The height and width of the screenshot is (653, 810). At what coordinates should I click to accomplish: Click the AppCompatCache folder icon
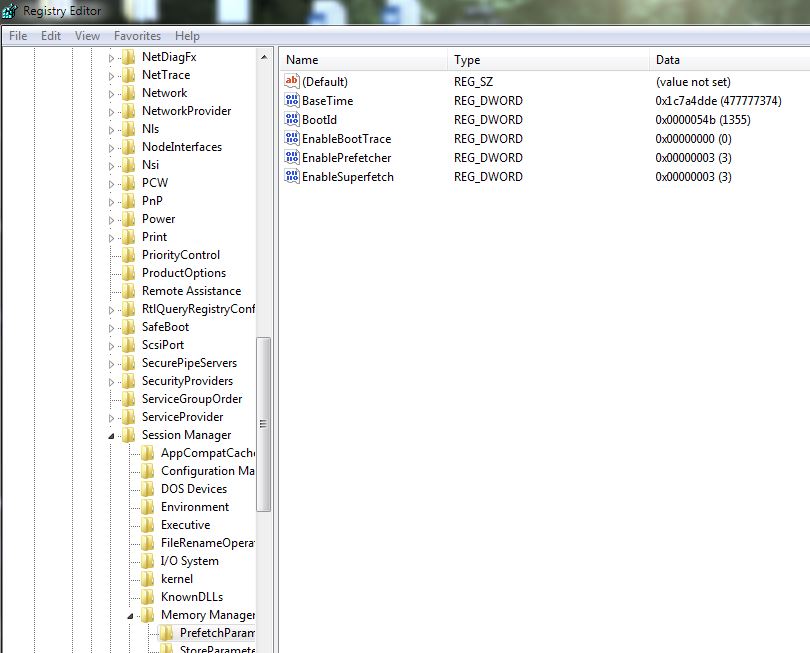click(x=147, y=453)
